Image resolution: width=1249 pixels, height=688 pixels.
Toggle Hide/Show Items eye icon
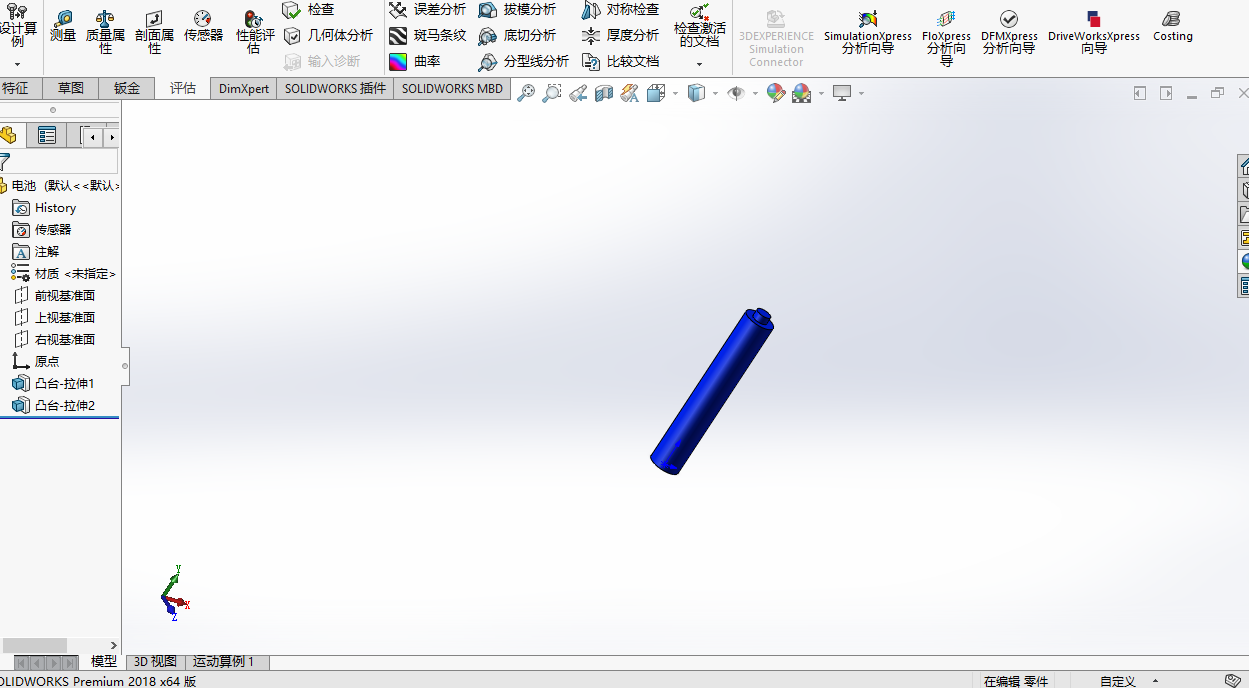tap(737, 93)
